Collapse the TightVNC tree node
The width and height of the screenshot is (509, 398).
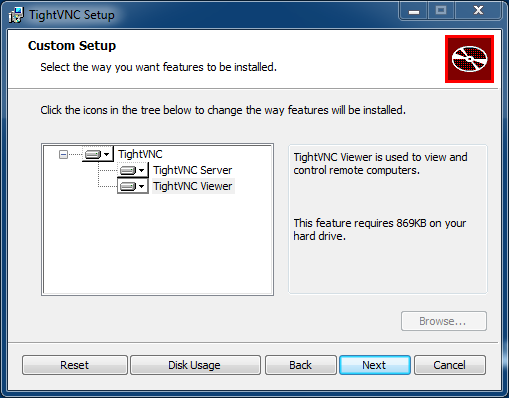click(63, 154)
